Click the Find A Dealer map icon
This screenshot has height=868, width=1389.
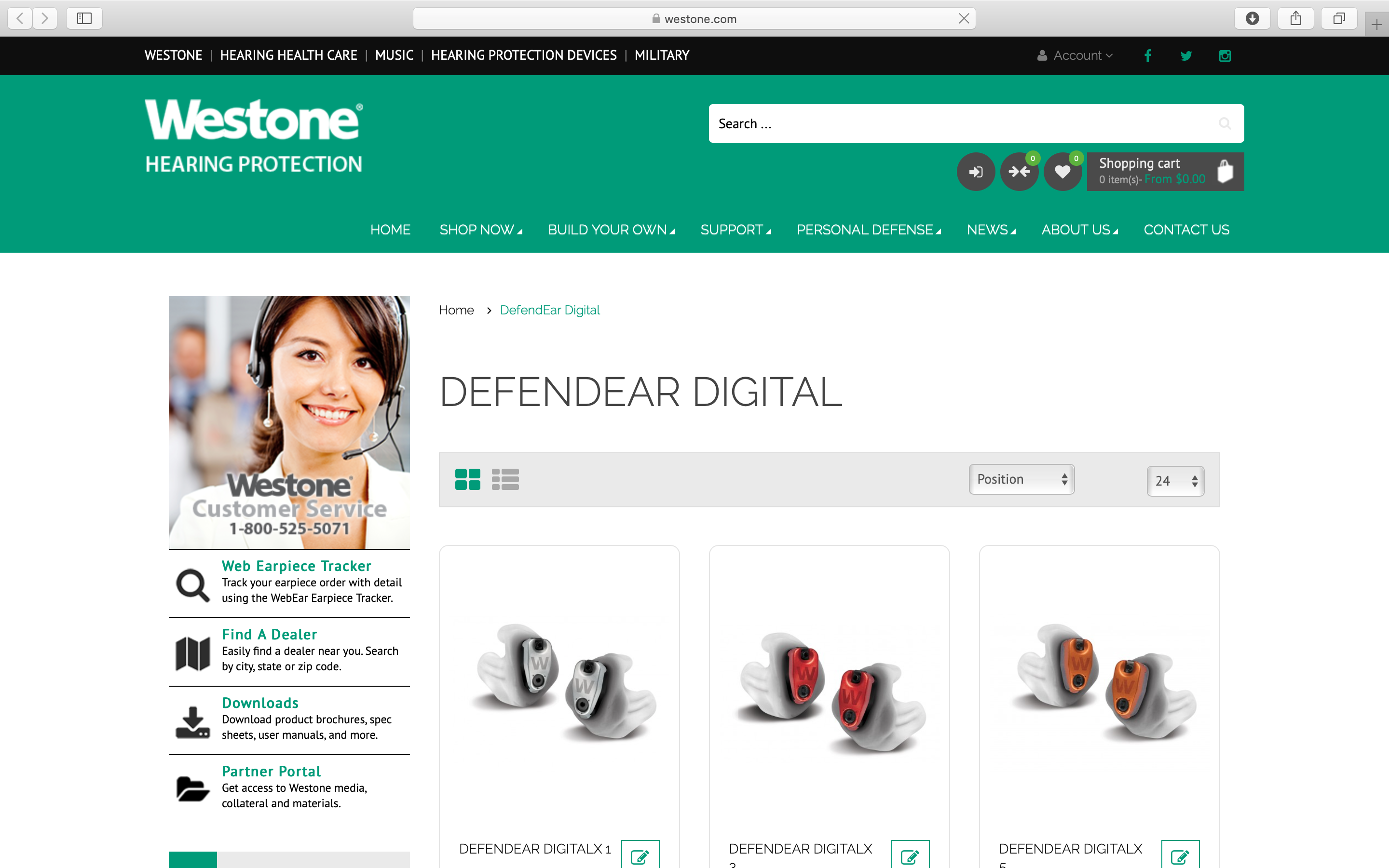coord(192,653)
